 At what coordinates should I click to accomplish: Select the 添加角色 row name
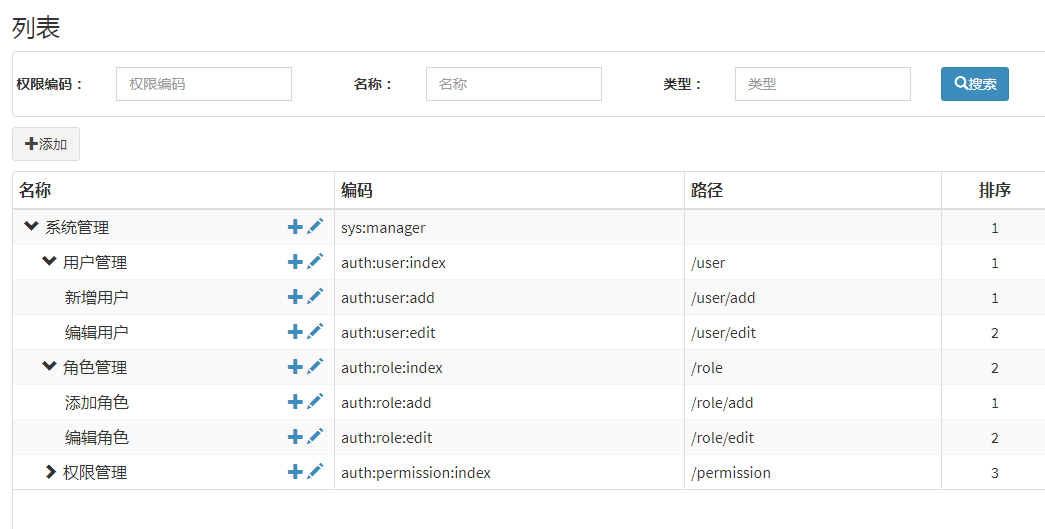point(97,402)
